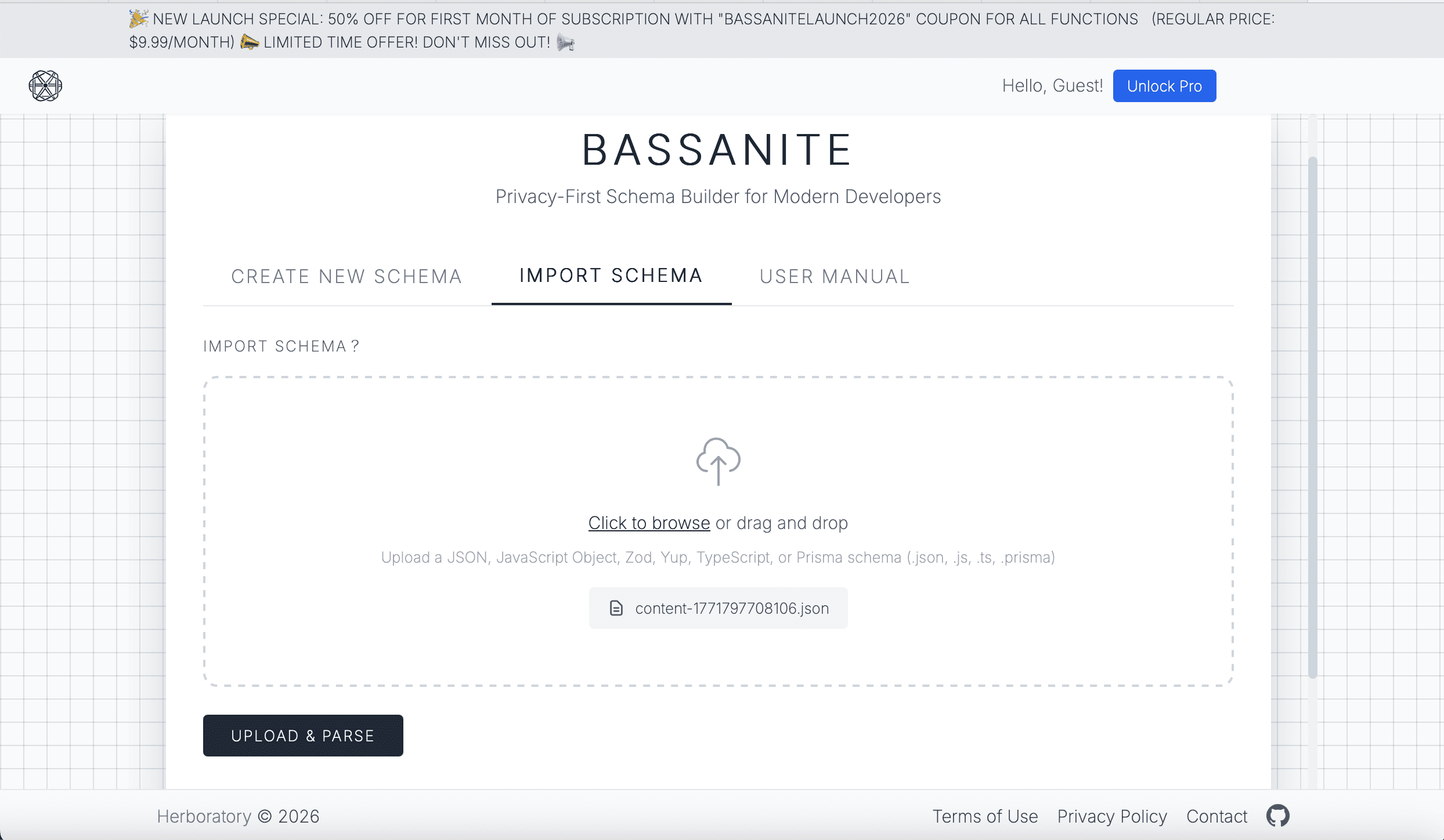Select the Import Schema tab
This screenshot has height=840, width=1444.
click(611, 276)
